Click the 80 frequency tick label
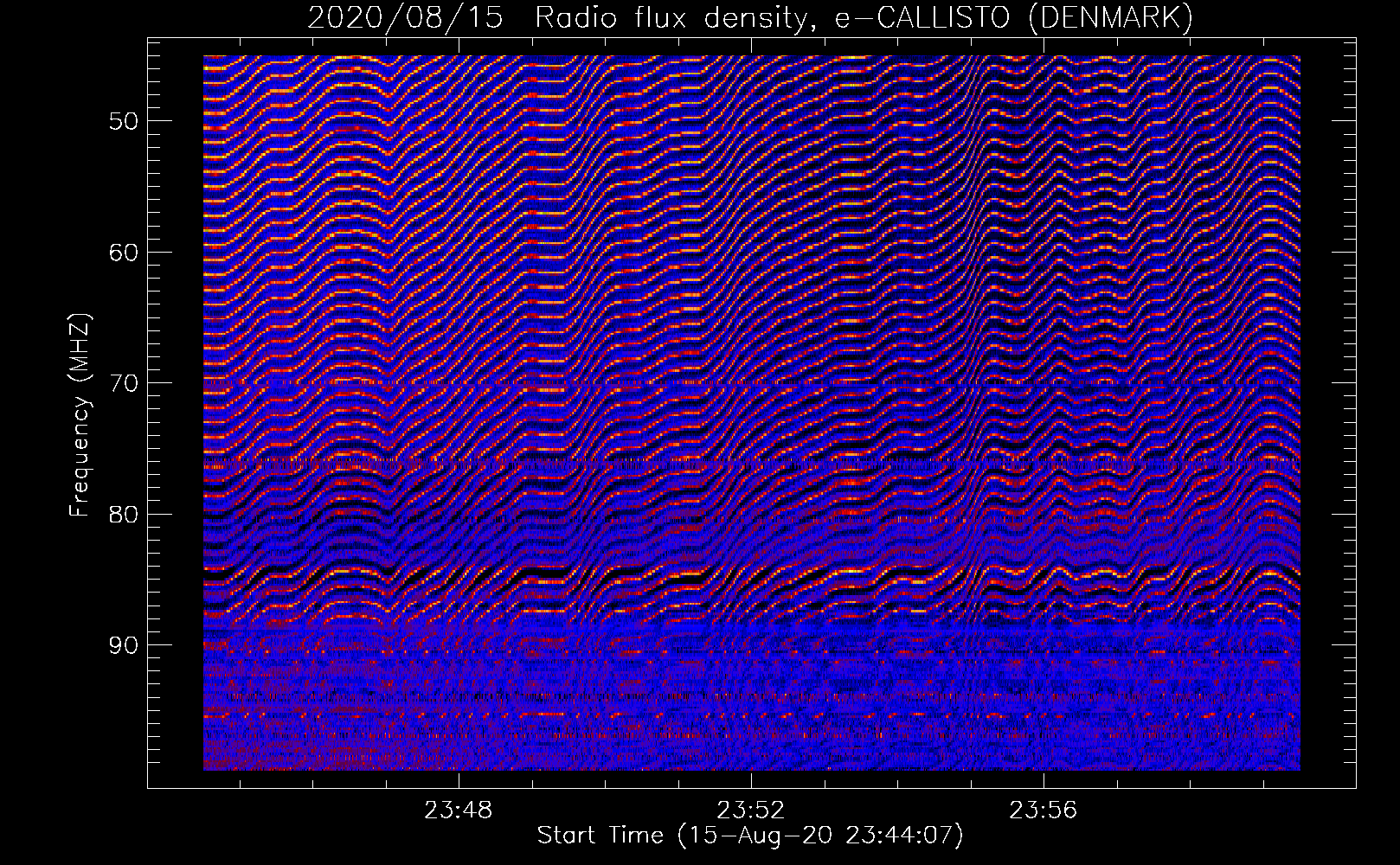The height and width of the screenshot is (865, 1400). 123,515
